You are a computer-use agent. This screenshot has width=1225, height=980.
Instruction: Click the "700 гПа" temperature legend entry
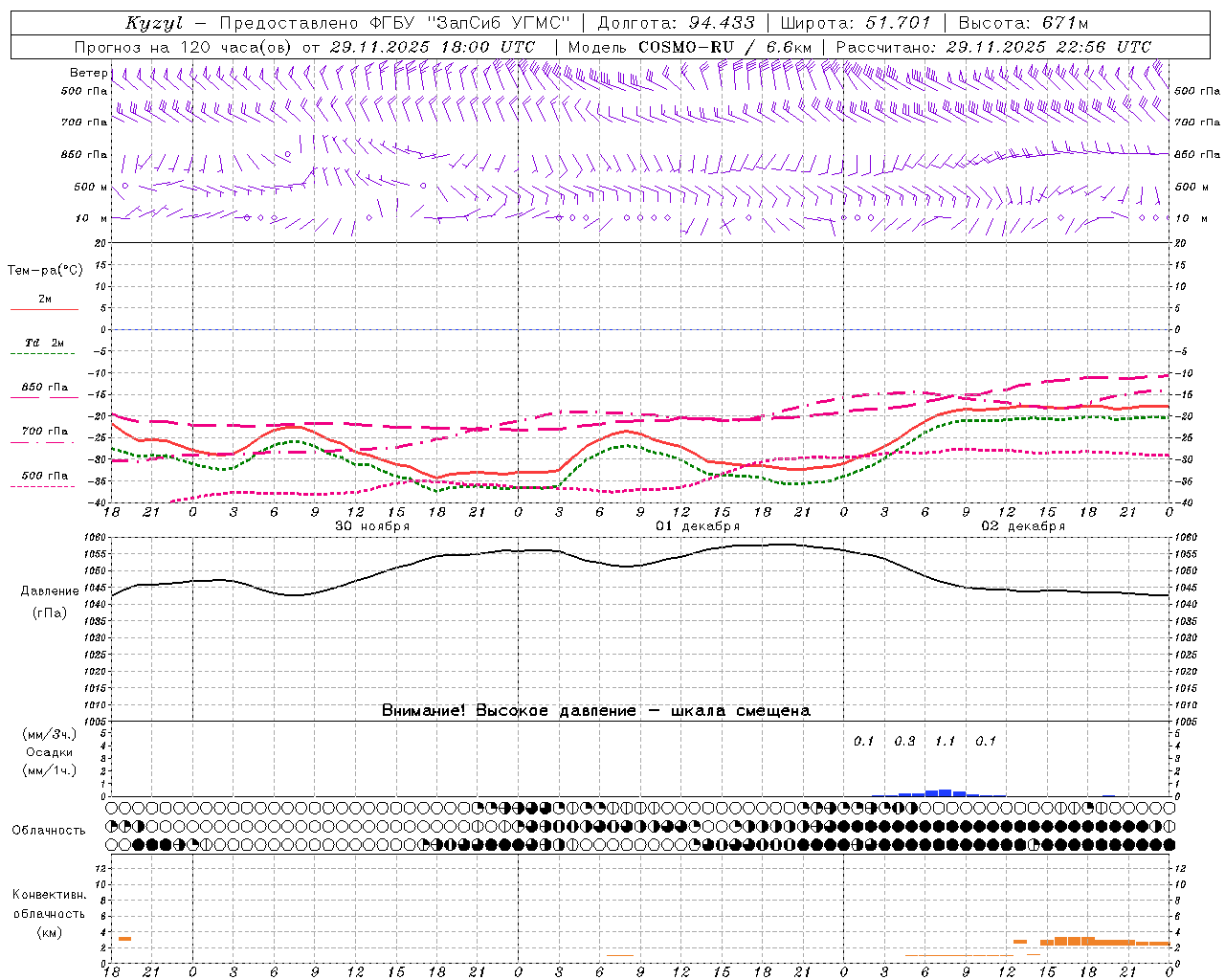[45, 432]
